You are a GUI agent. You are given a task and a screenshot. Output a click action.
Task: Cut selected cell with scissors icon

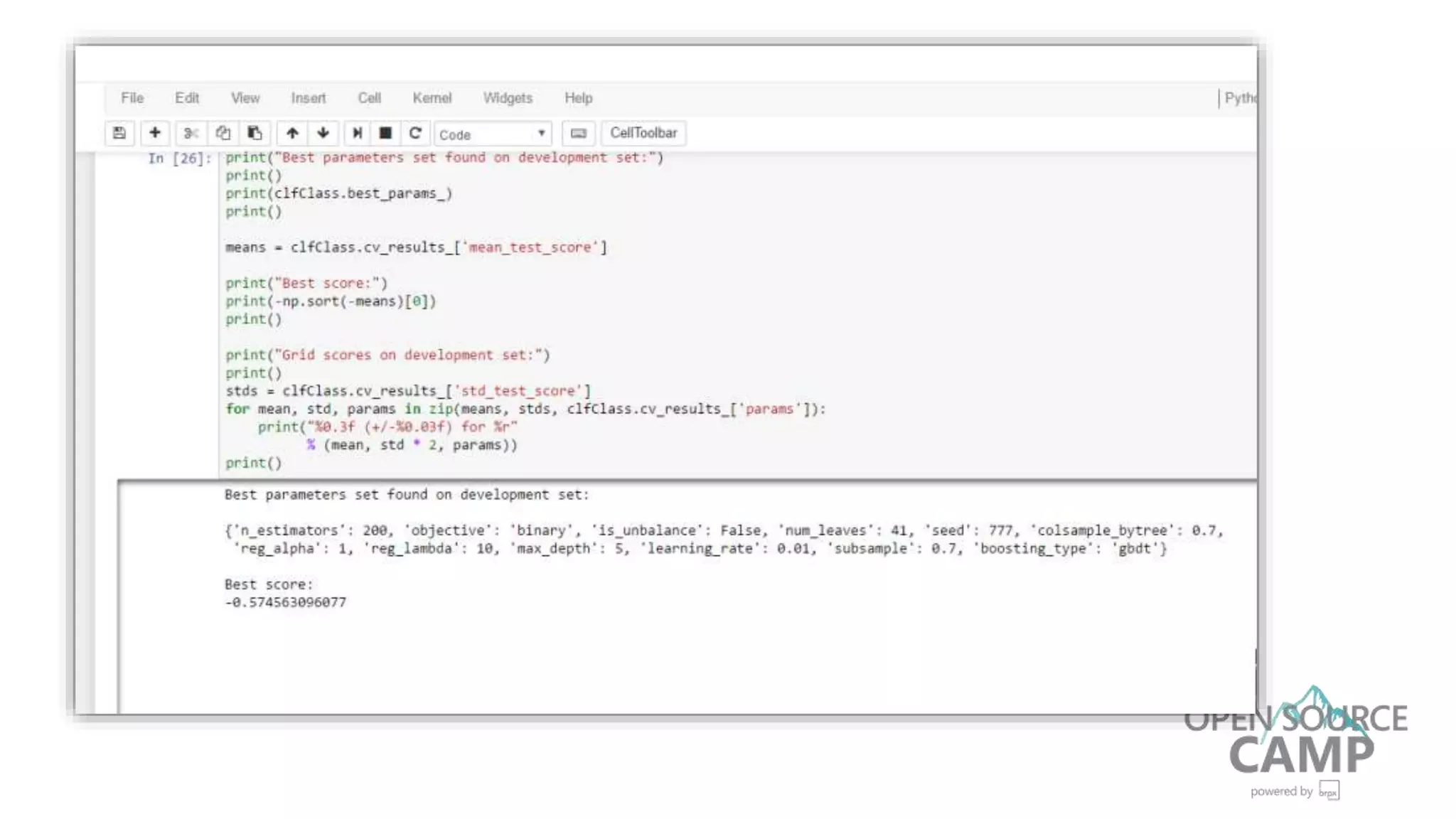(190, 133)
